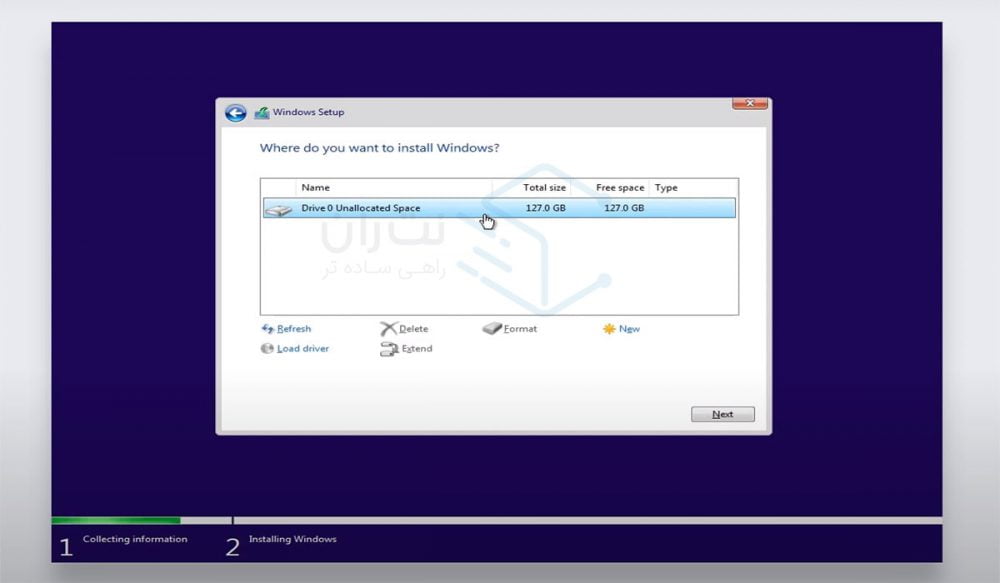The width and height of the screenshot is (1000, 583).
Task: Click the Collecting information step label
Action: (x=135, y=540)
